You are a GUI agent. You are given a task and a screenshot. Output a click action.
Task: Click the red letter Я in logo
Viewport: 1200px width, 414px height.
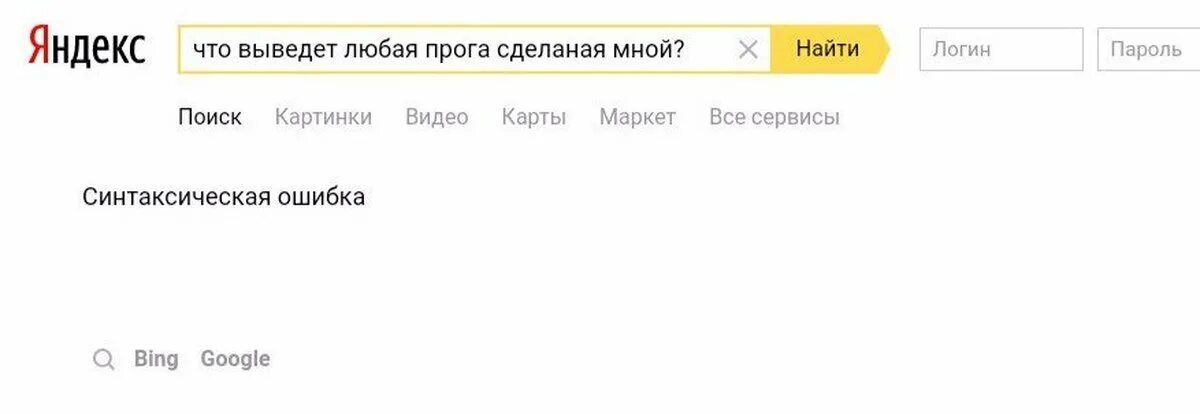[x=38, y=47]
